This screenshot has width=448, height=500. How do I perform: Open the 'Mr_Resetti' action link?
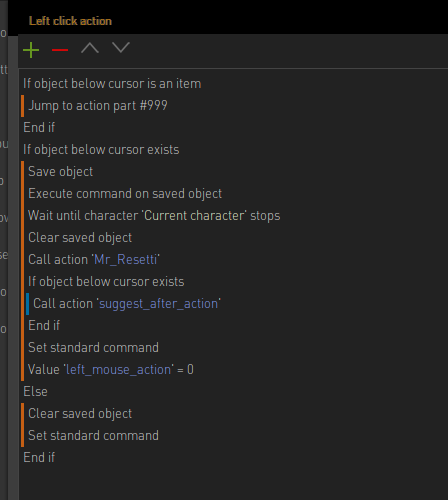point(125,260)
